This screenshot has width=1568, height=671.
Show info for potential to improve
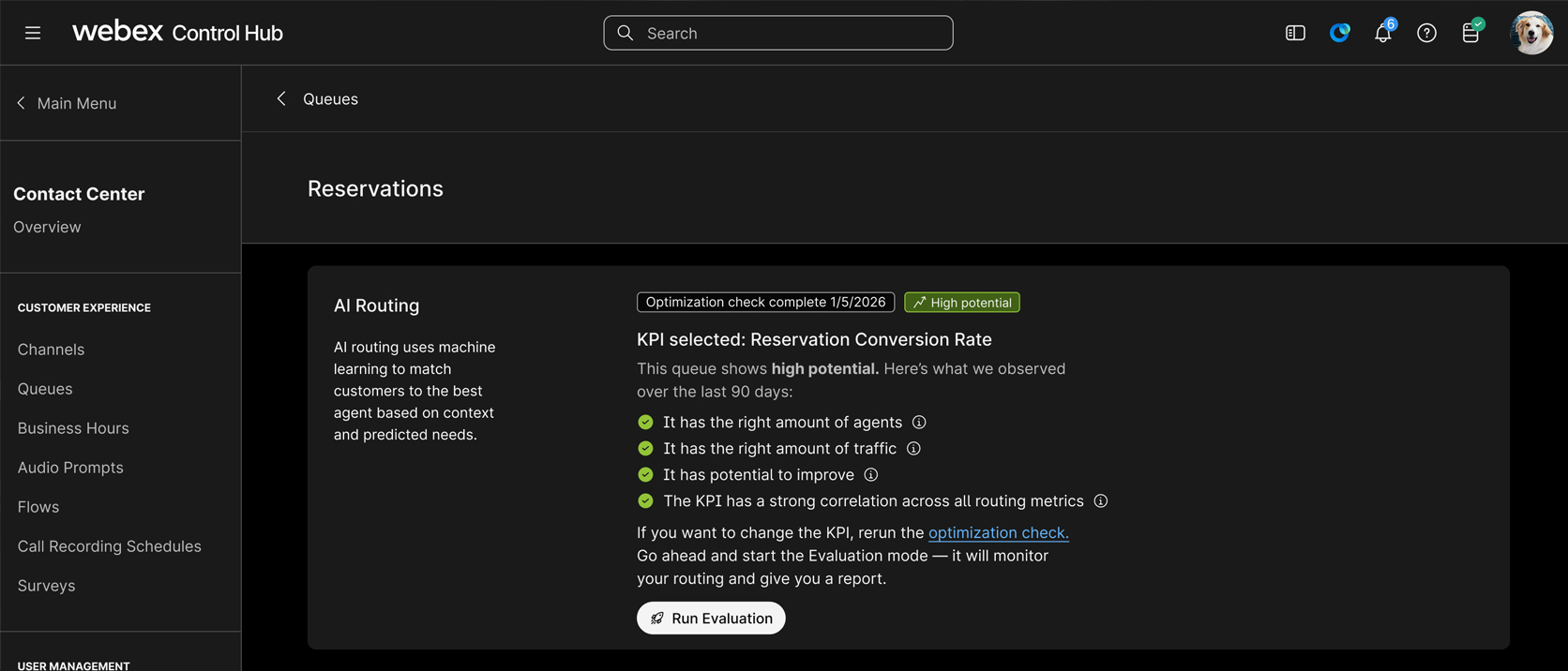(x=871, y=475)
